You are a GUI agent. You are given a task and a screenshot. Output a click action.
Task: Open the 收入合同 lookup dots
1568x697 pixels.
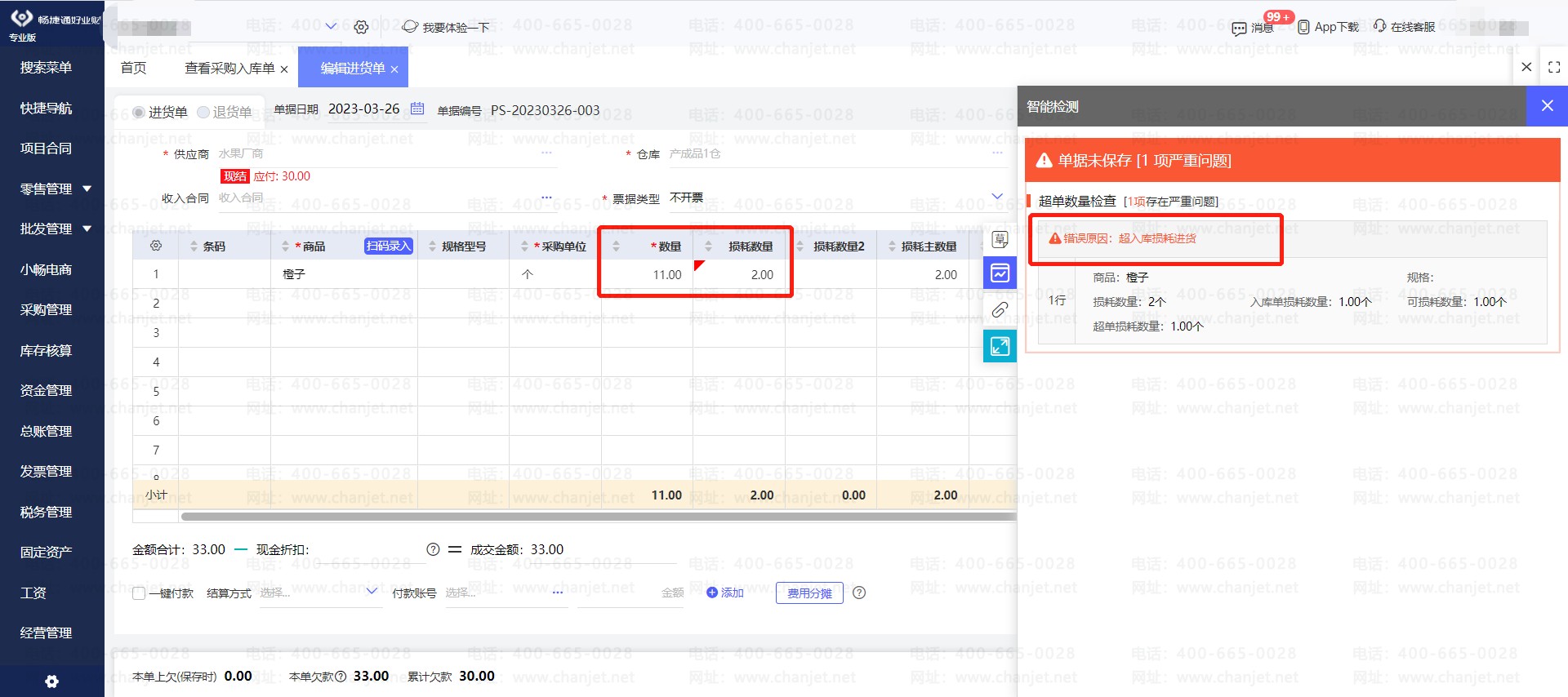(x=546, y=197)
